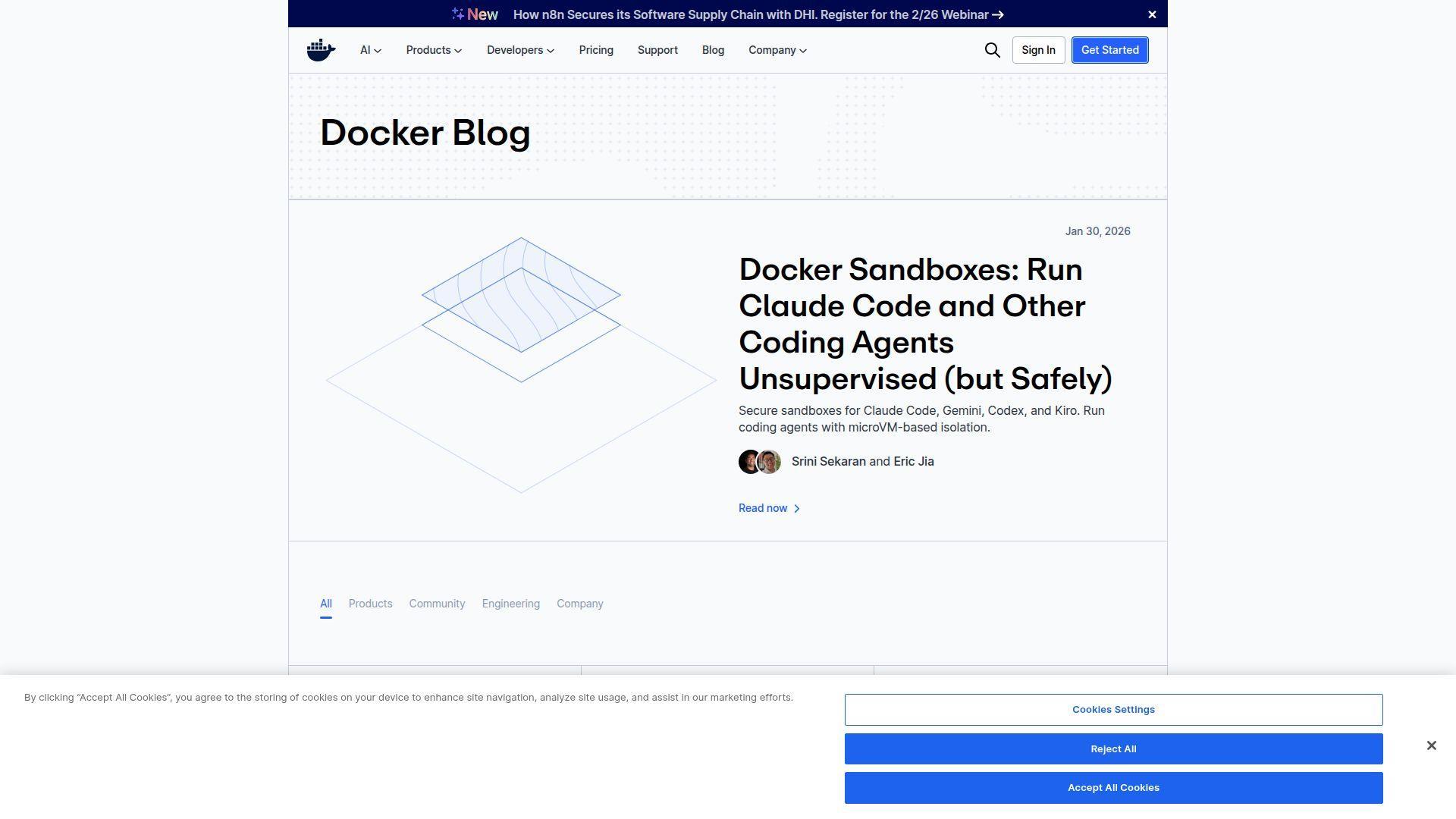Open the search magnifying glass
This screenshot has width=1456, height=819.
(992, 50)
